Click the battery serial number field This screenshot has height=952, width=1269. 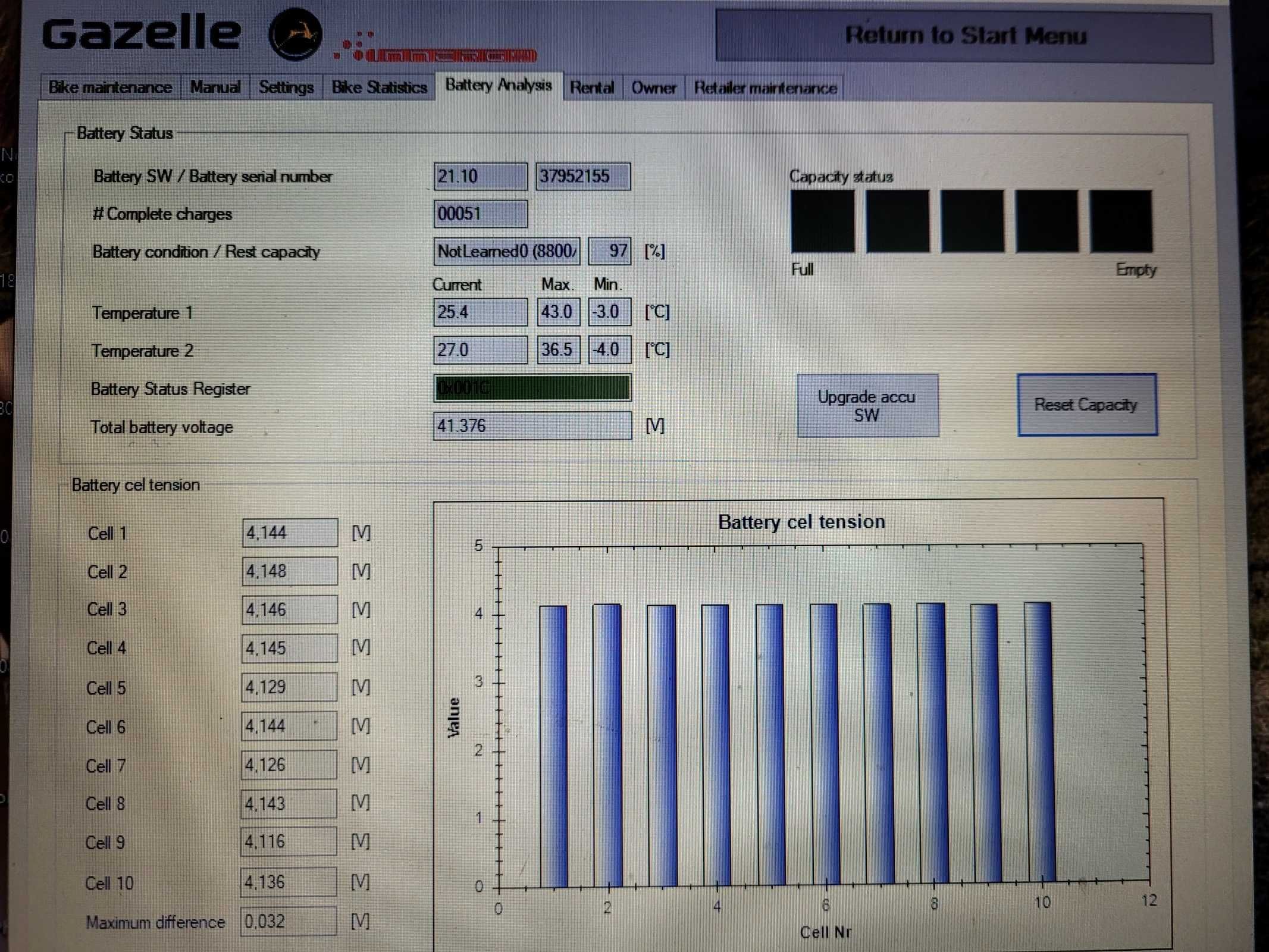pos(583,177)
